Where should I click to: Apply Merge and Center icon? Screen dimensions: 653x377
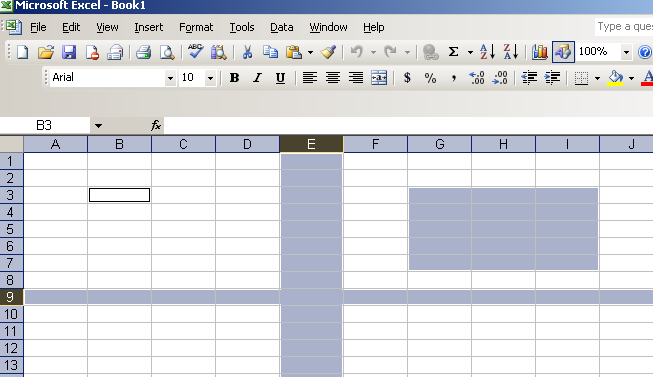(x=379, y=78)
